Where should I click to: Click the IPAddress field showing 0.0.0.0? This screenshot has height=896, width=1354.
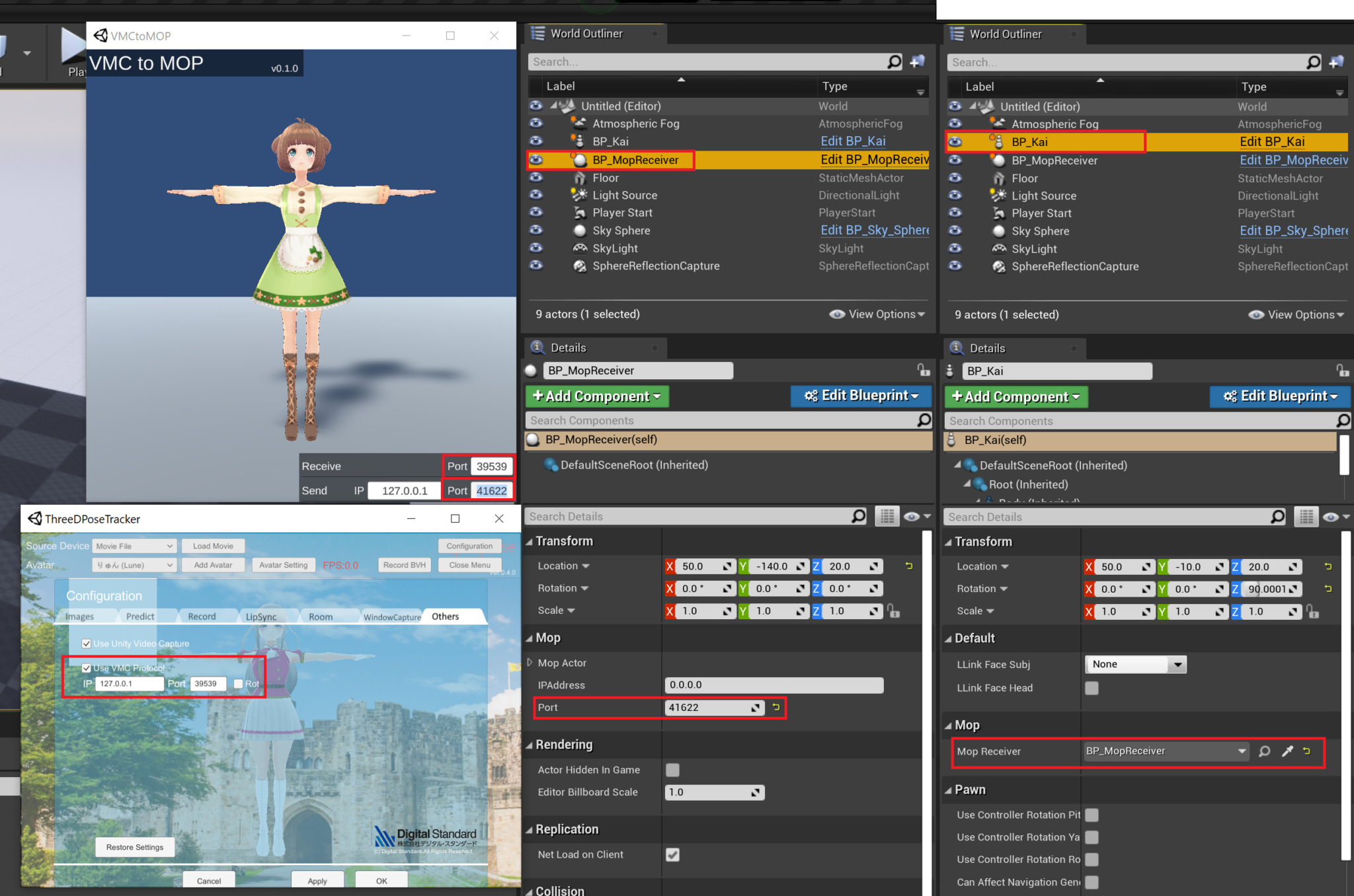click(x=774, y=685)
